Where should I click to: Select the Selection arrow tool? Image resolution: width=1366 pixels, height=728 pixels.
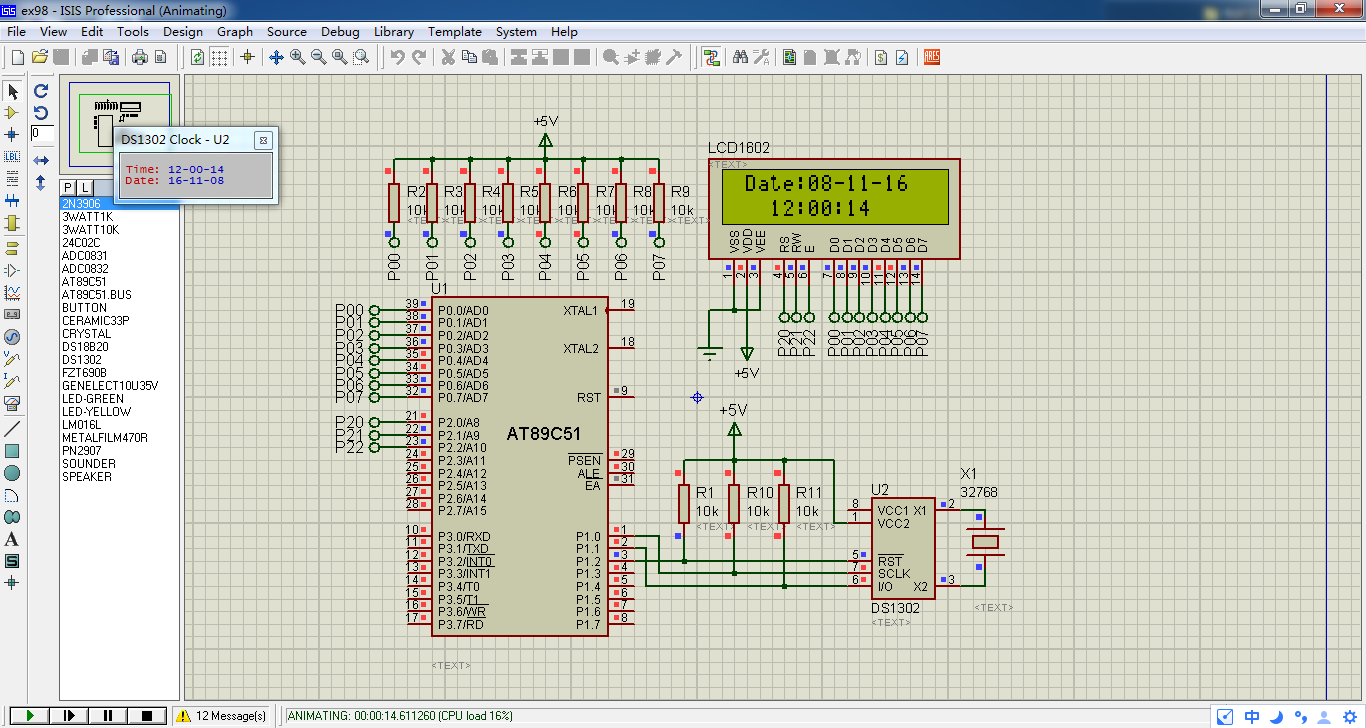click(12, 91)
